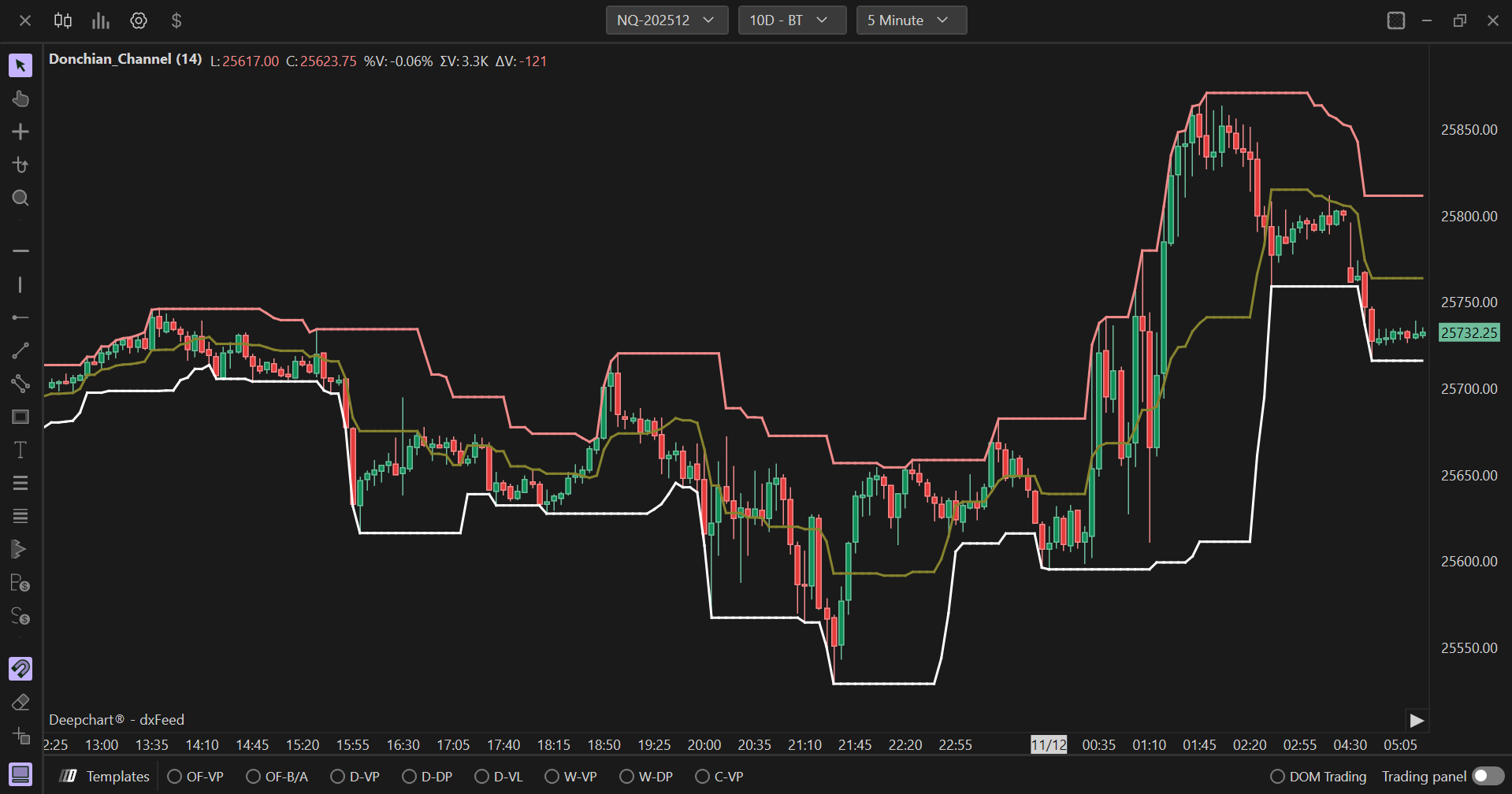Toggle the Trading panel switch

(x=1487, y=777)
